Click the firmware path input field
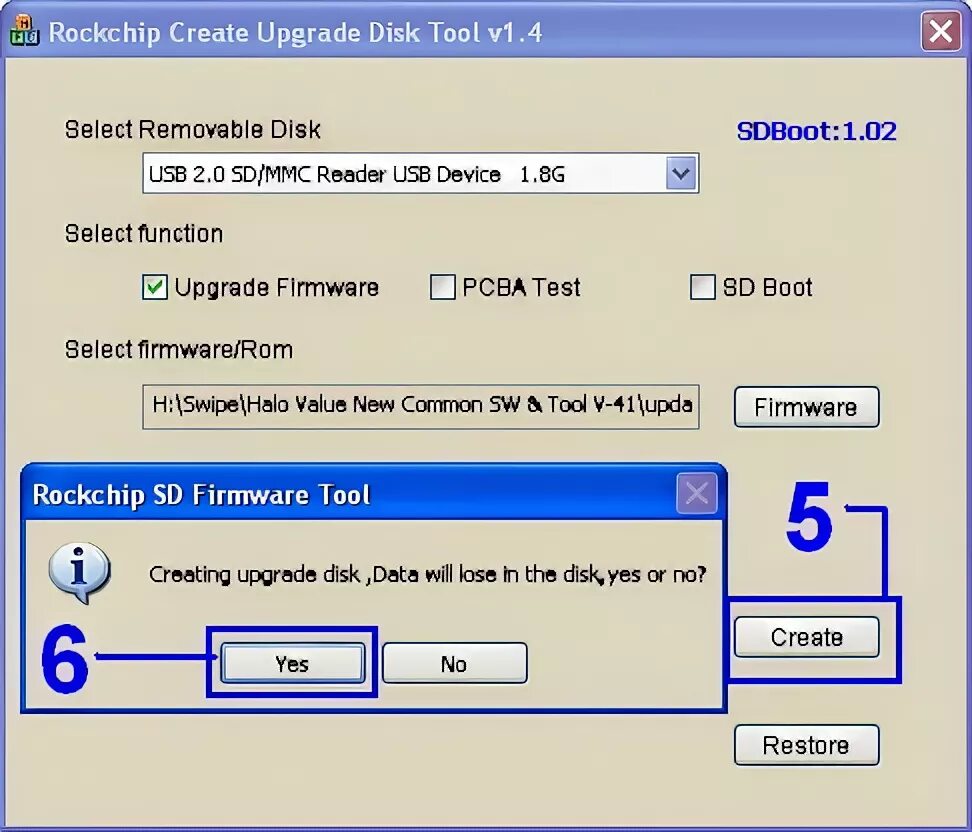The width and height of the screenshot is (972, 832). click(x=420, y=407)
